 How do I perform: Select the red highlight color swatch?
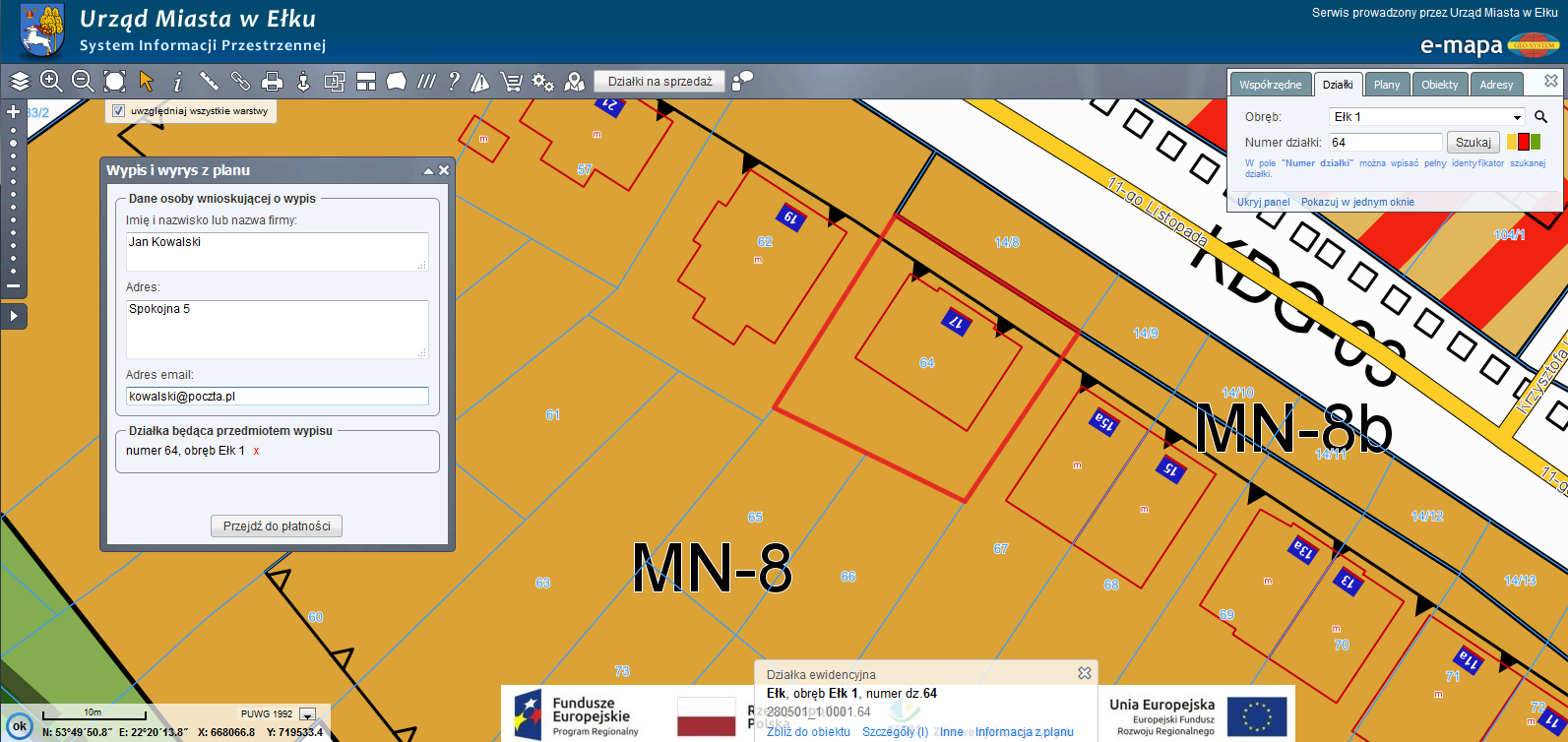(1524, 142)
